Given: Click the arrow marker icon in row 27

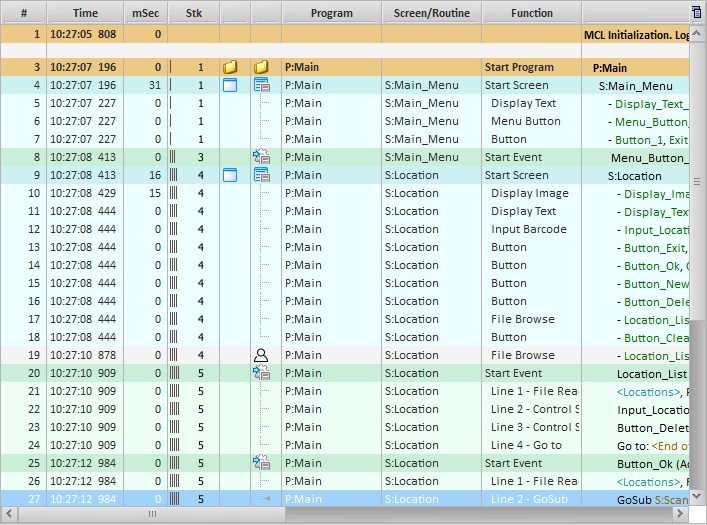Looking at the screenshot, I should pyautogui.click(x=264, y=499).
